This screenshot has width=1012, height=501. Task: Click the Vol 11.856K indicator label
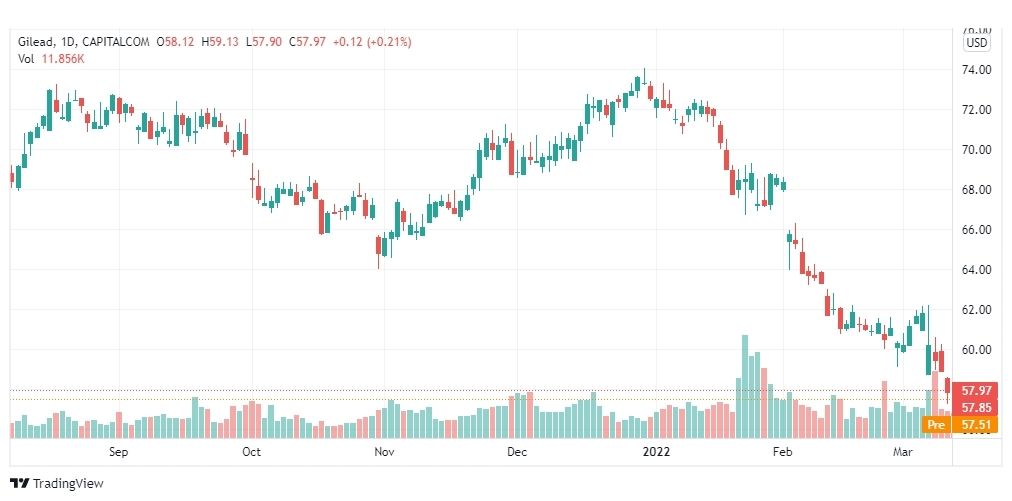click(52, 59)
